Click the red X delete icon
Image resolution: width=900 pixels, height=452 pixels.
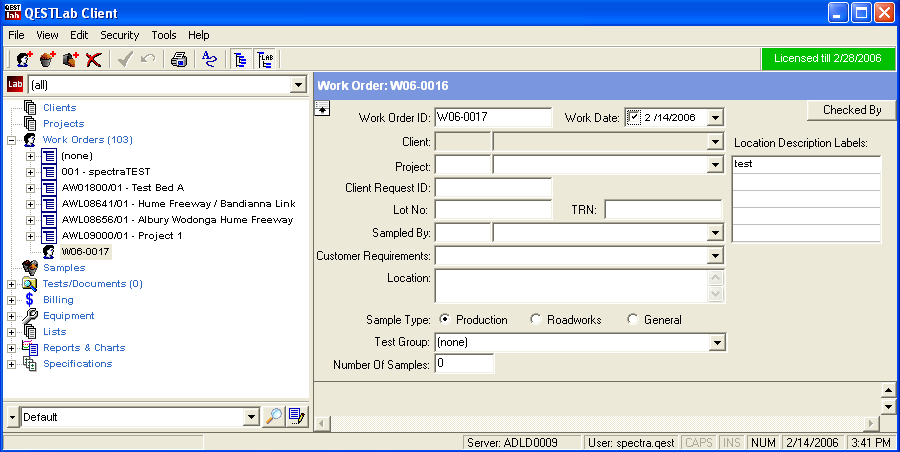click(93, 59)
